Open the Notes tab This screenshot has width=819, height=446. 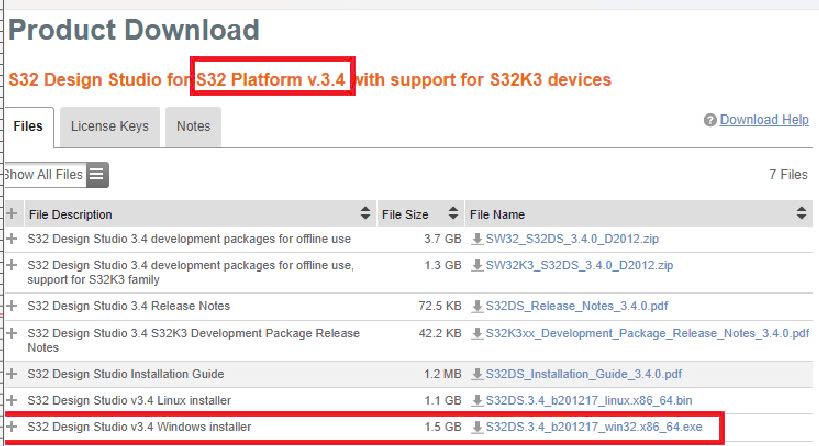click(193, 126)
